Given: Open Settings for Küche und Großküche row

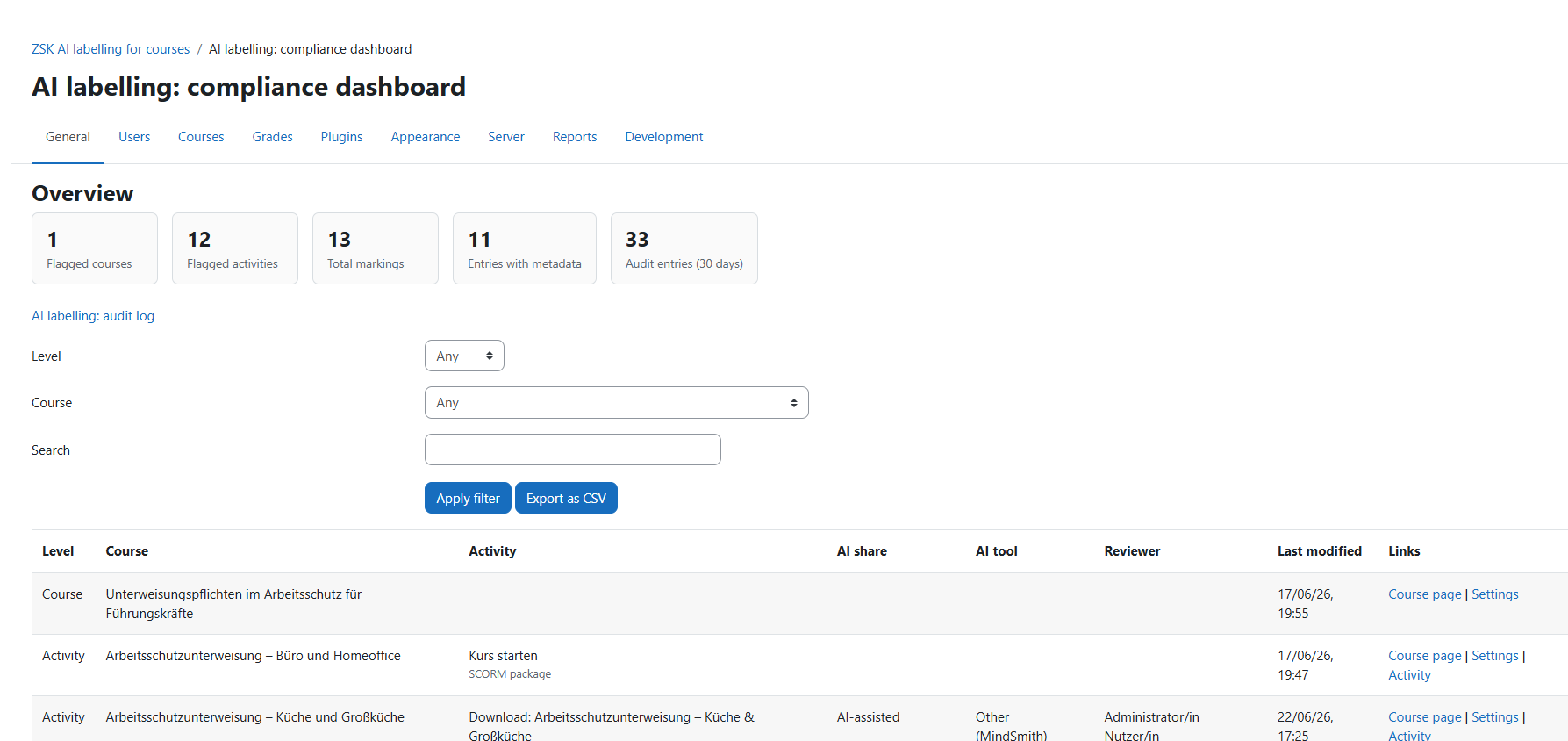Looking at the screenshot, I should click(1495, 717).
